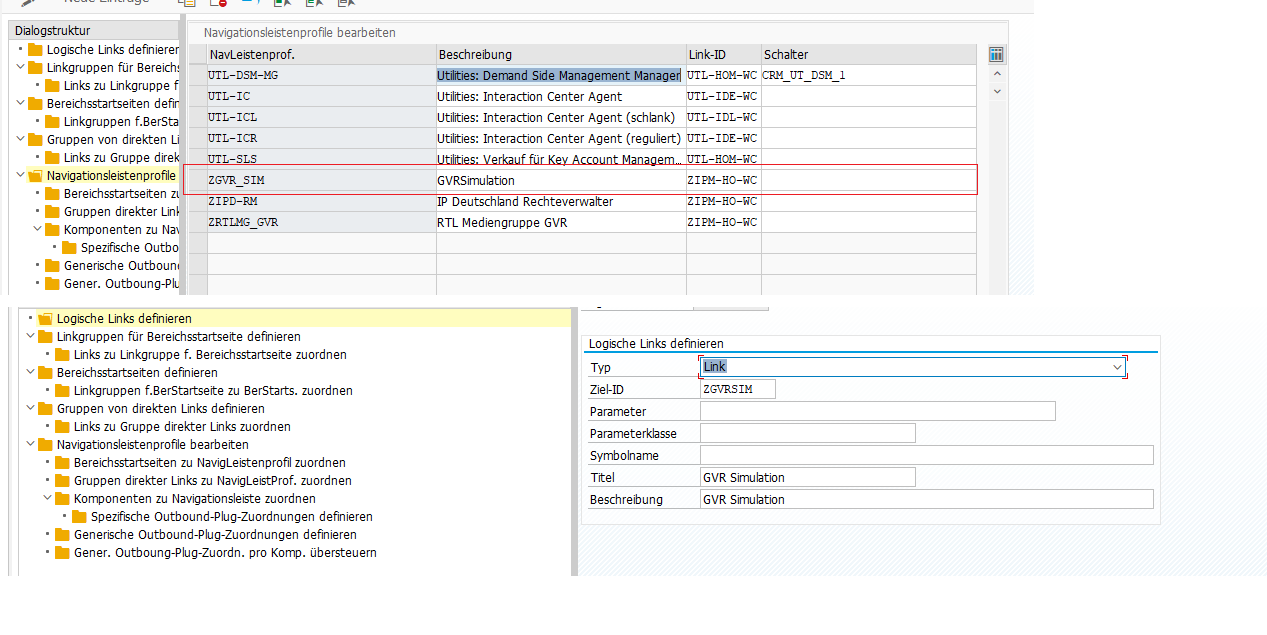Click folder icon of Spezifische Outbound-Plug-Zuordnungen definieren

pos(79,517)
